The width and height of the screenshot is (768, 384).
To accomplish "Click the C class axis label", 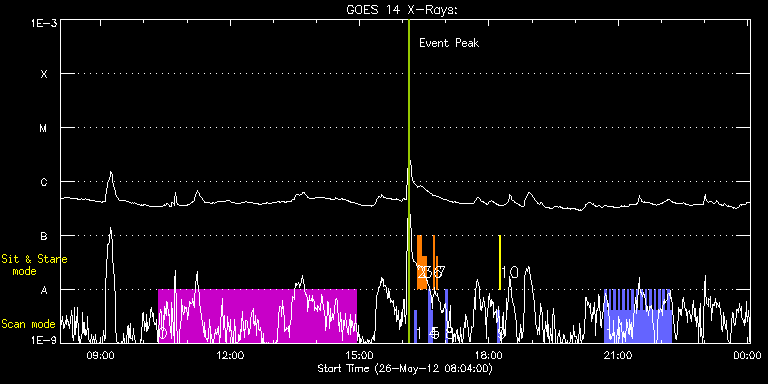I will click(44, 182).
